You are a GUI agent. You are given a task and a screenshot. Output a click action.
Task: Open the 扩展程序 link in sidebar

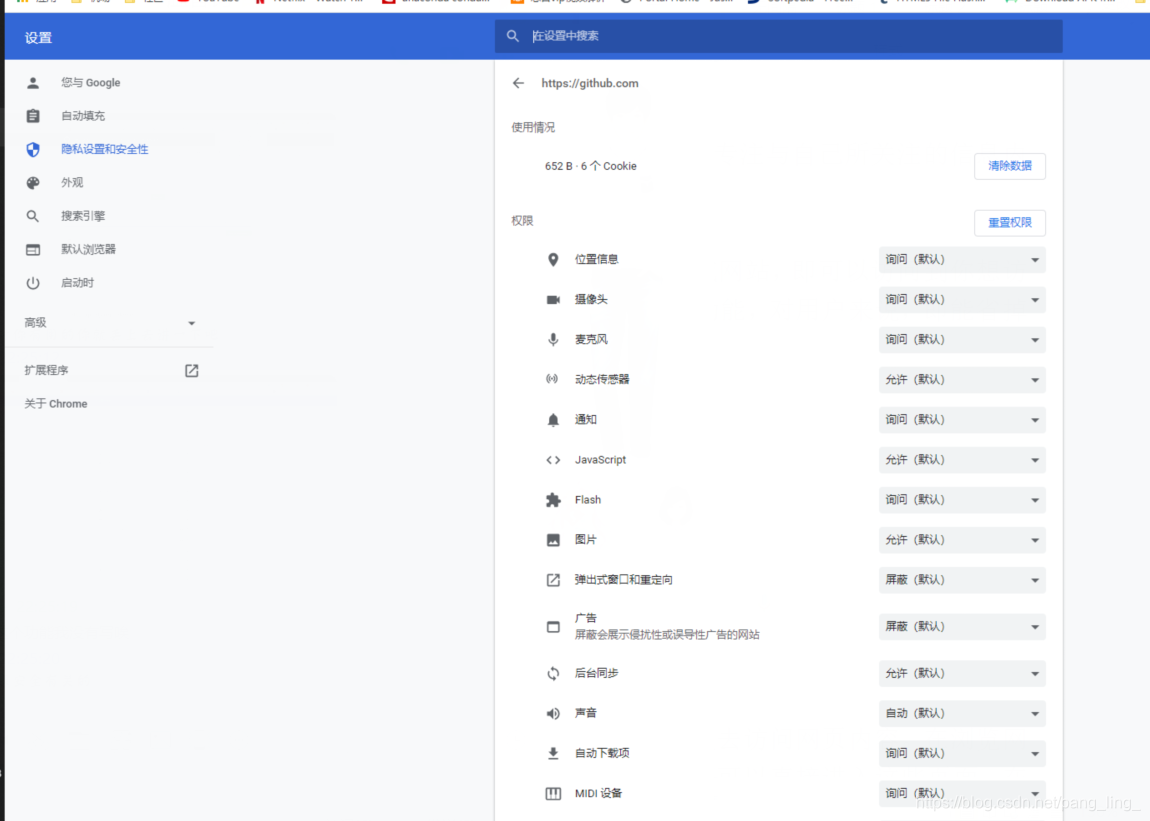point(46,371)
